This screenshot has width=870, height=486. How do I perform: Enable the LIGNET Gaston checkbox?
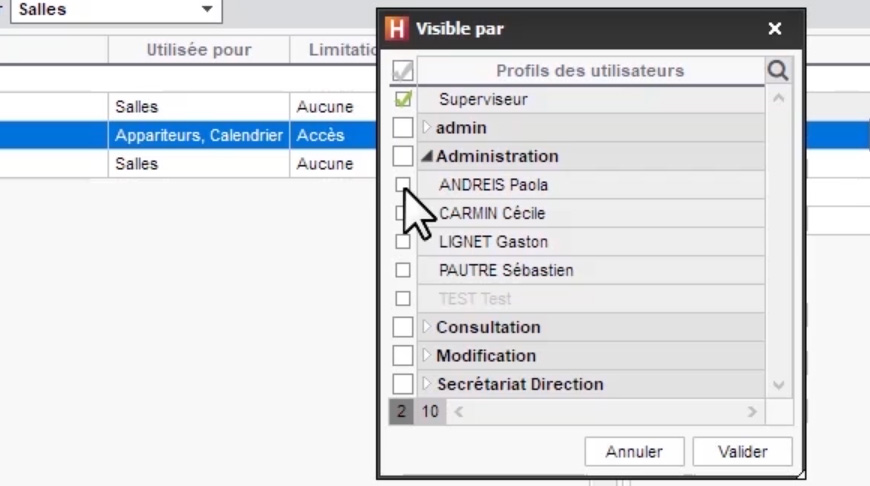[x=403, y=242]
